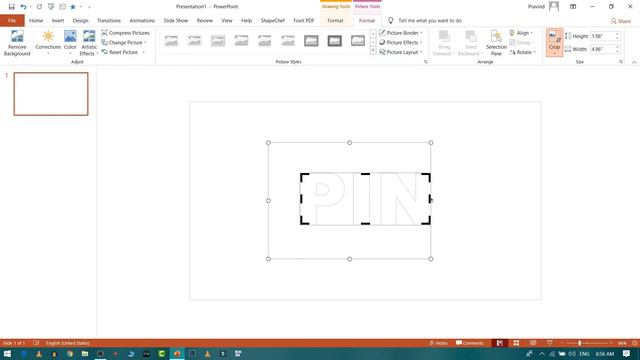Screen dimensions: 640x360
Task: Open Corrections brightness menu
Action: coord(48,43)
